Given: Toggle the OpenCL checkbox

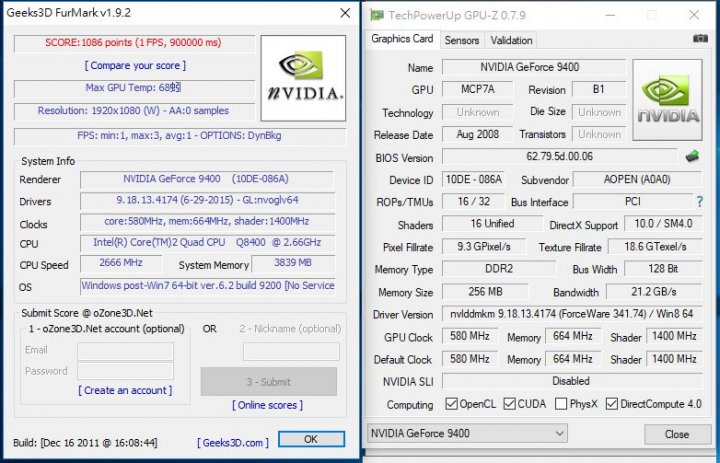Looking at the screenshot, I should click(x=451, y=404).
